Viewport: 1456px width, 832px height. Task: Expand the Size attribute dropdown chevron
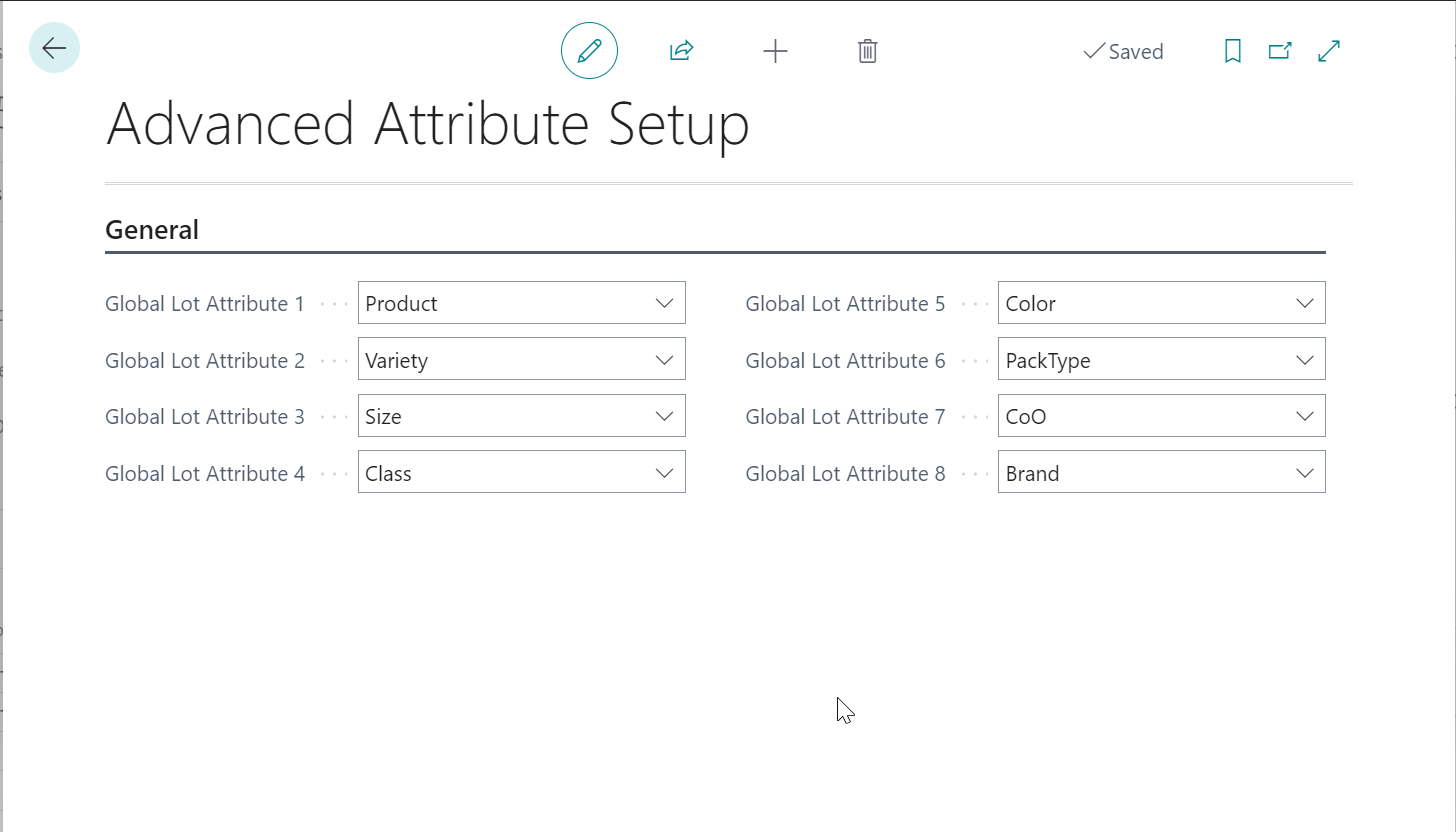pyautogui.click(x=664, y=416)
